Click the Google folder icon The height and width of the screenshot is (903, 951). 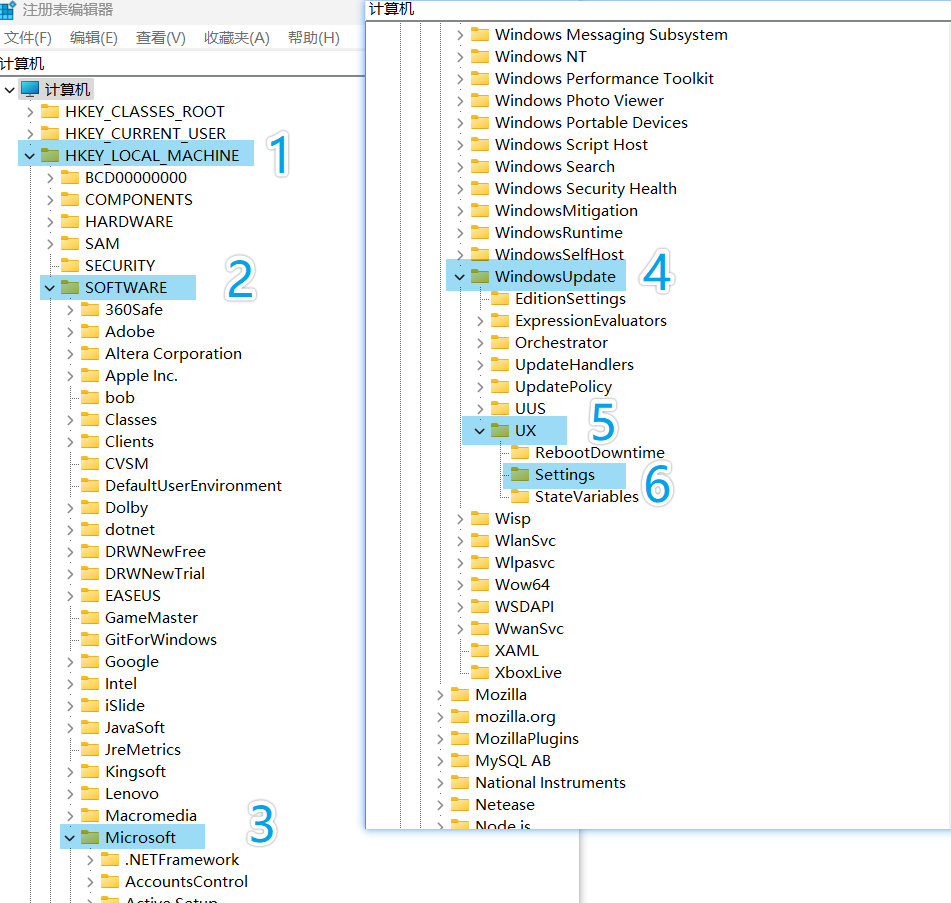[x=90, y=661]
